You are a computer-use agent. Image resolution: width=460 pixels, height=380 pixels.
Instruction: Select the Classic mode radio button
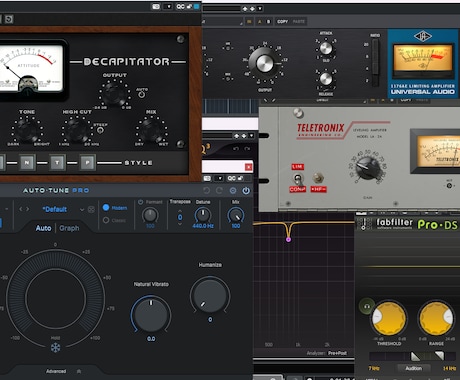point(106,220)
